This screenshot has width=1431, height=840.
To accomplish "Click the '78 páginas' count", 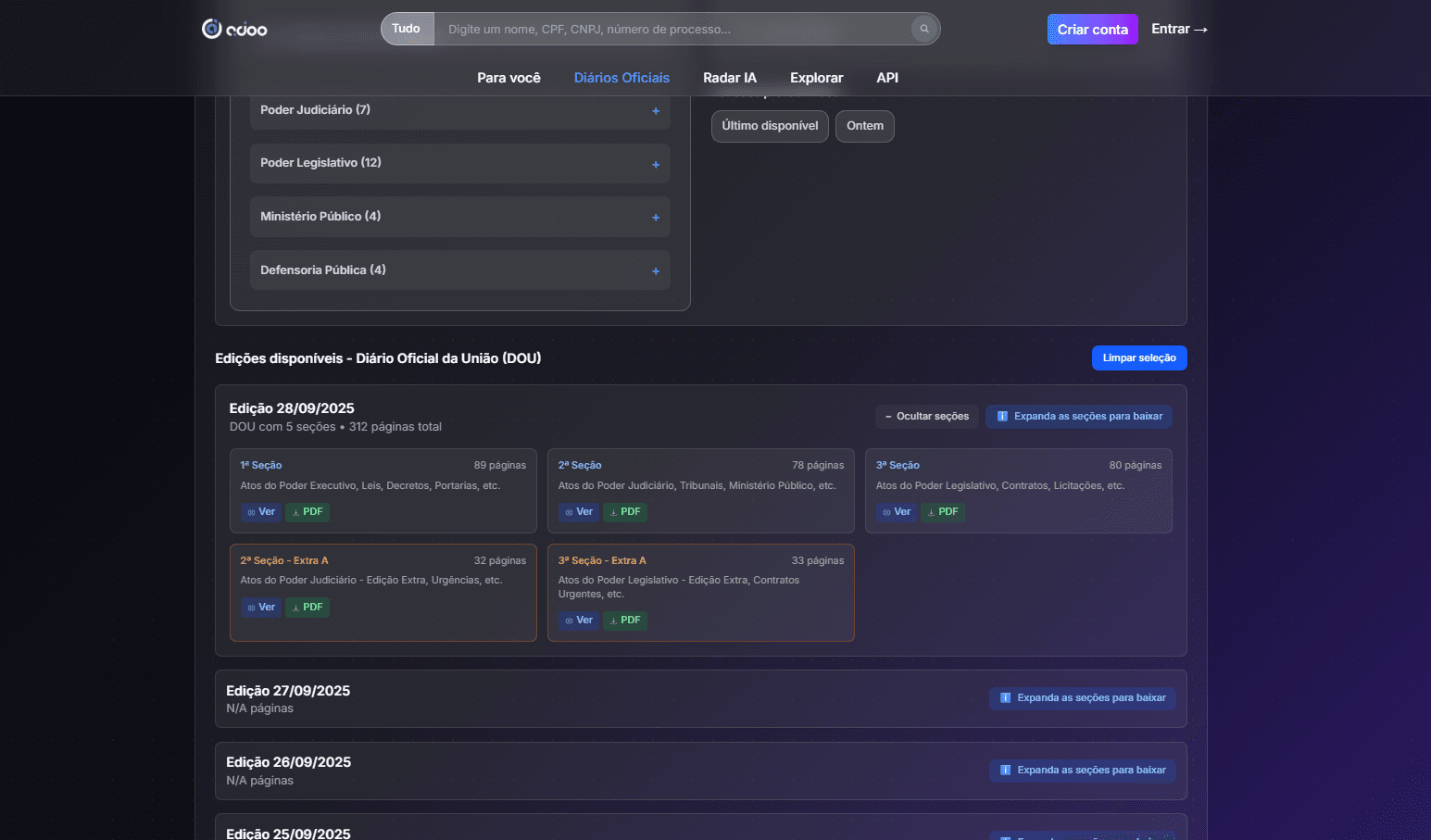I will click(818, 466).
